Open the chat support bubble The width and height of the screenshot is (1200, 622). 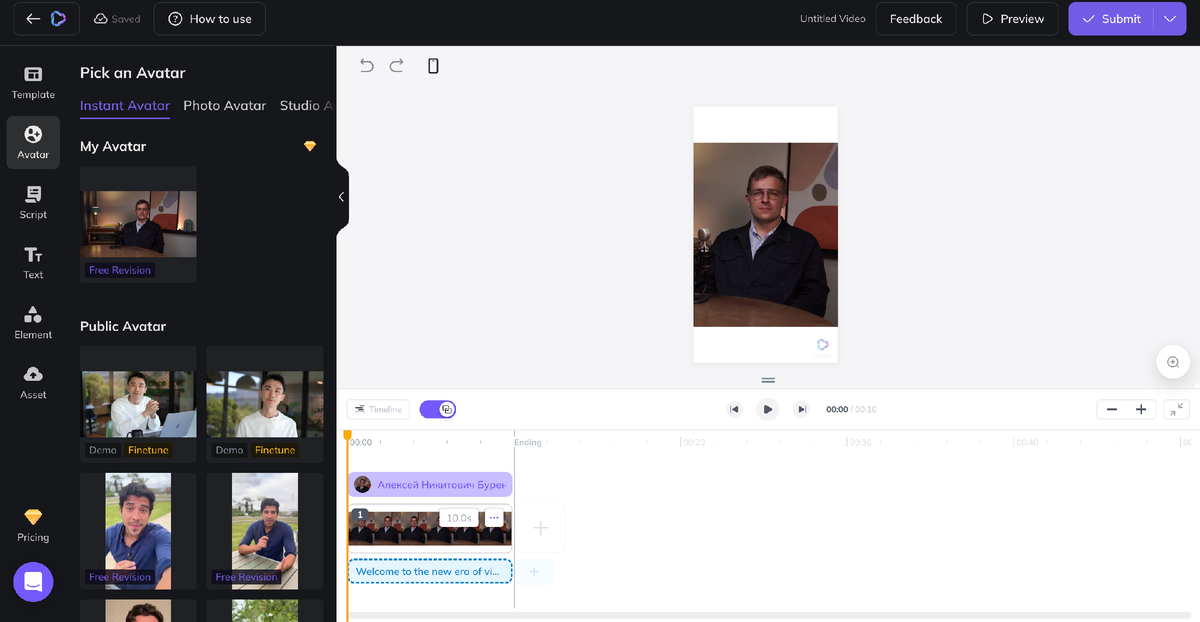point(33,581)
